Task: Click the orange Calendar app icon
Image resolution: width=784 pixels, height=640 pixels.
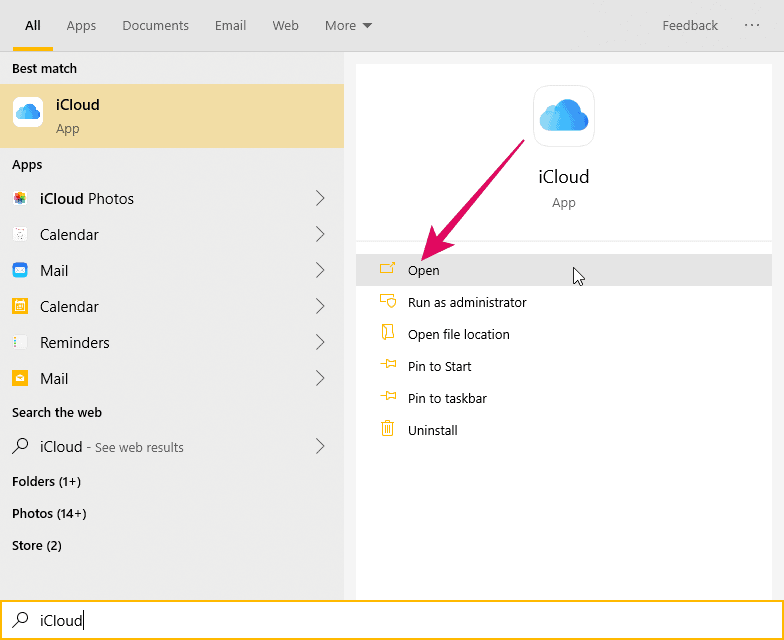Action: (20, 306)
